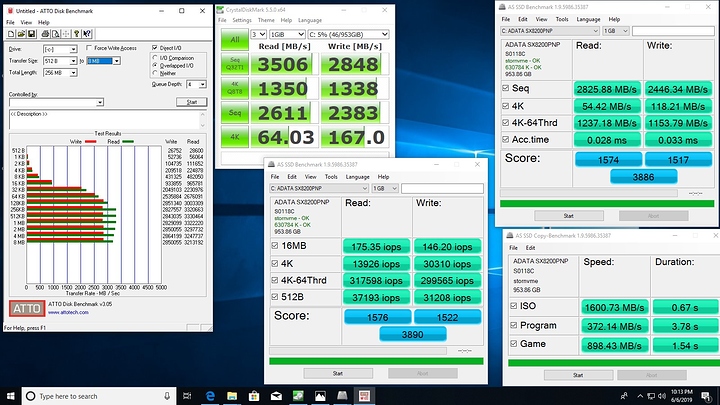Image resolution: width=720 pixels, height=405 pixels.
Task: Enable Force Write Access checkbox
Action: pyautogui.click(x=89, y=48)
